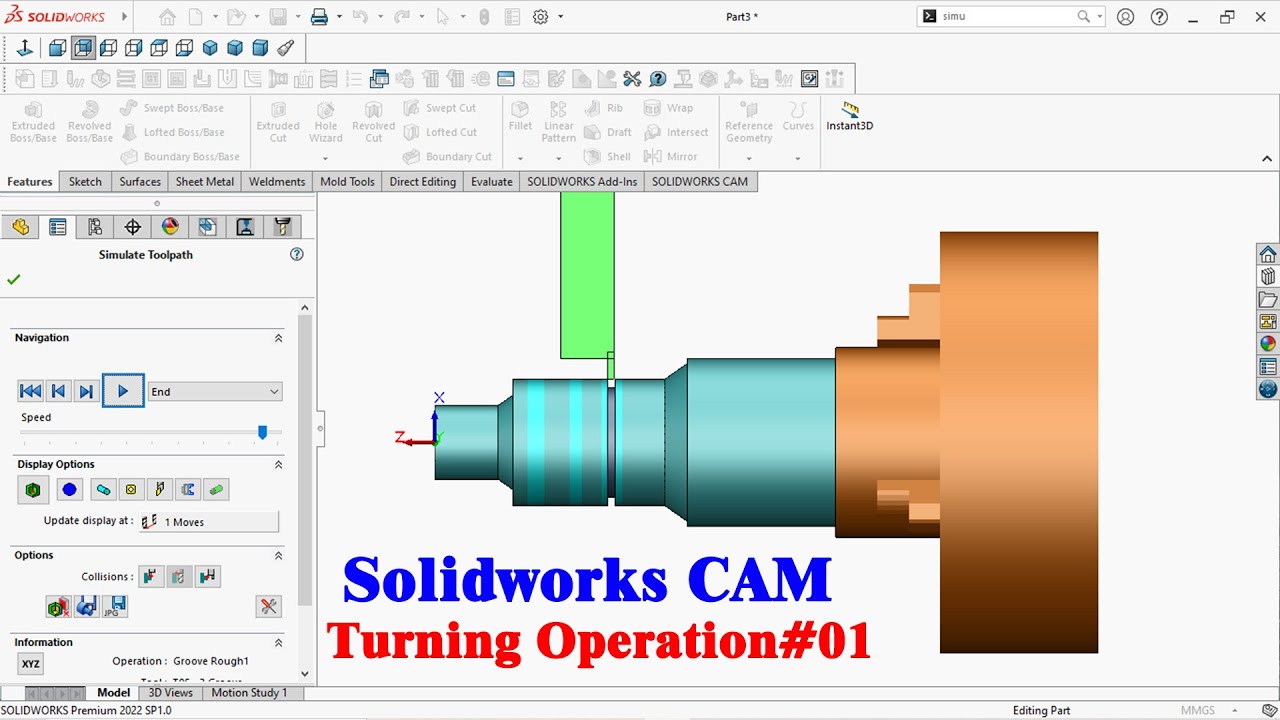
Task: Click the command search field containing simu
Action: click(1005, 16)
